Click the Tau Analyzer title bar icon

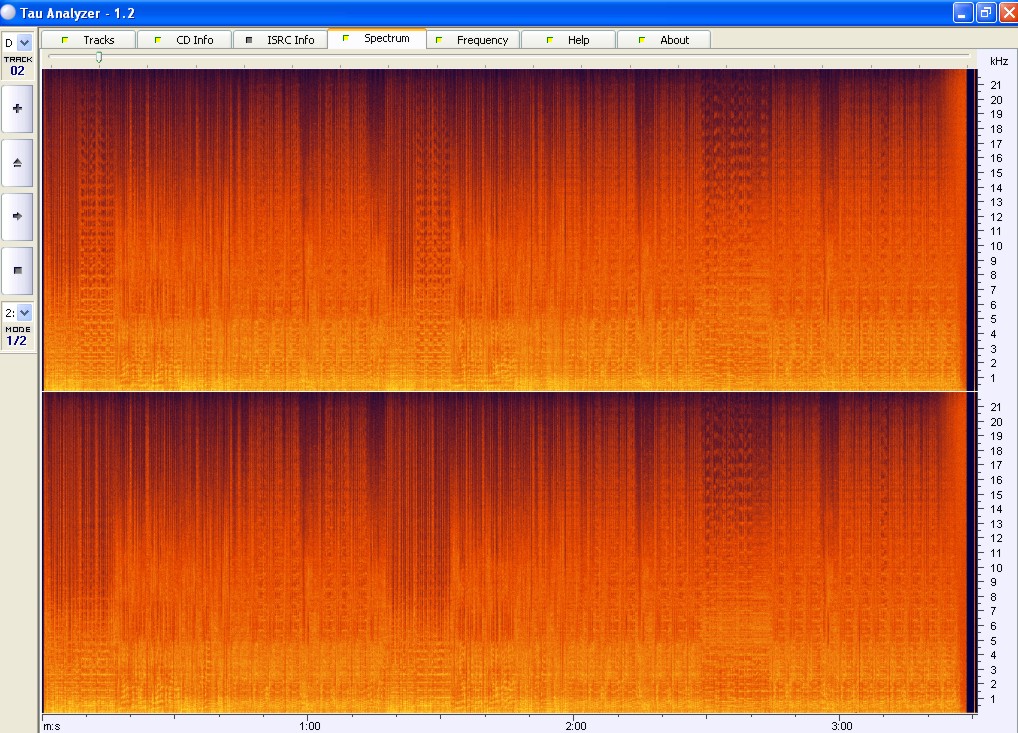click(9, 12)
